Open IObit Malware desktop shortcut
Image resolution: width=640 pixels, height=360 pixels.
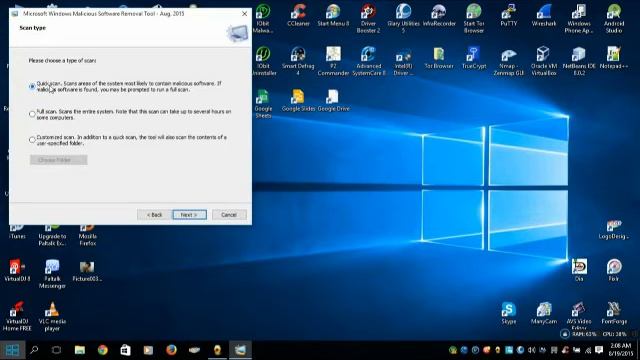tap(263, 19)
